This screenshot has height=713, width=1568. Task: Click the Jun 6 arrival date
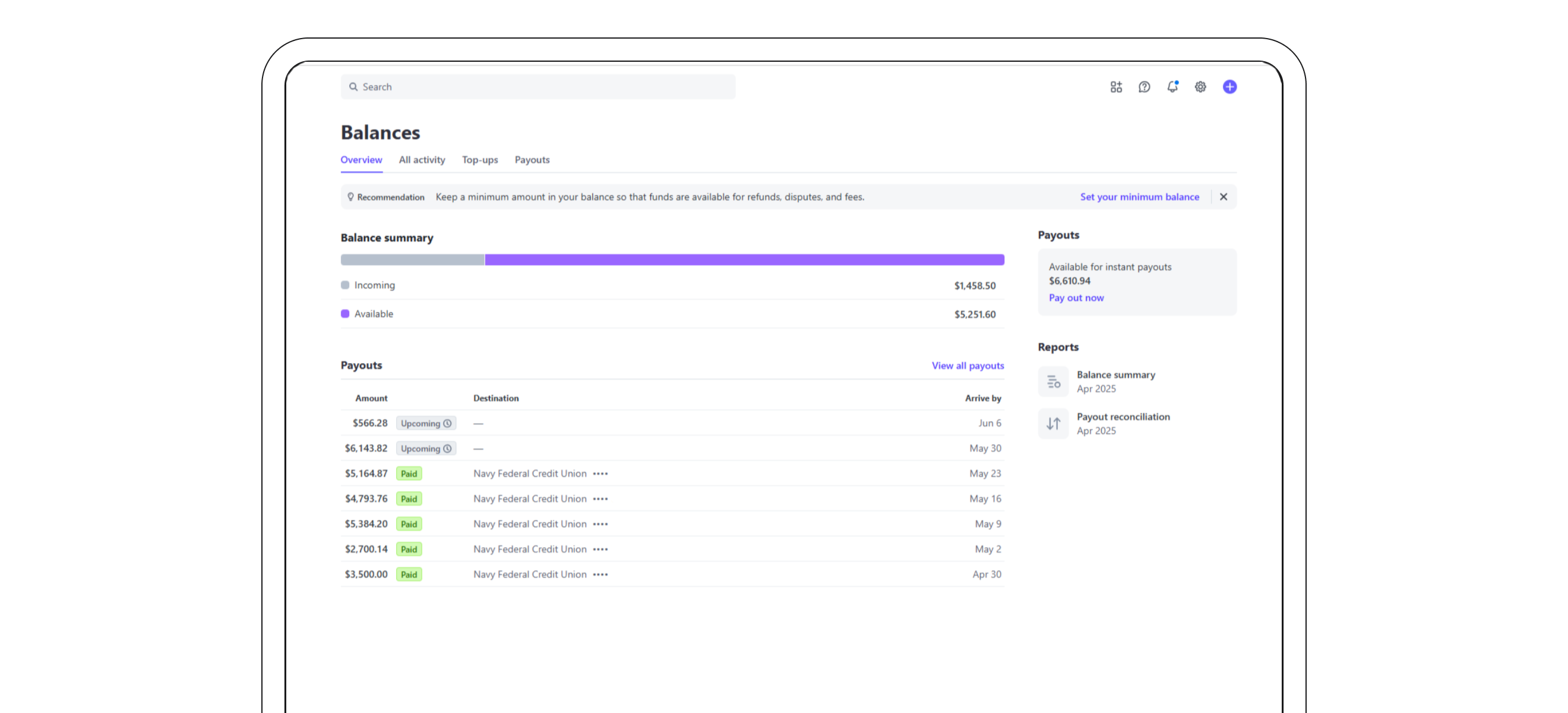pyautogui.click(x=990, y=423)
